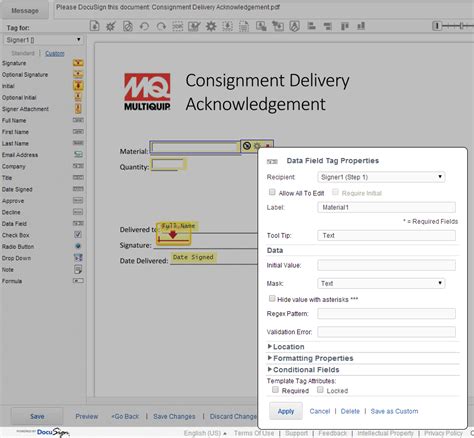Viewport: 474px width, 438px height.
Task: Click the Regex Pattern input field
Action: coord(387,313)
